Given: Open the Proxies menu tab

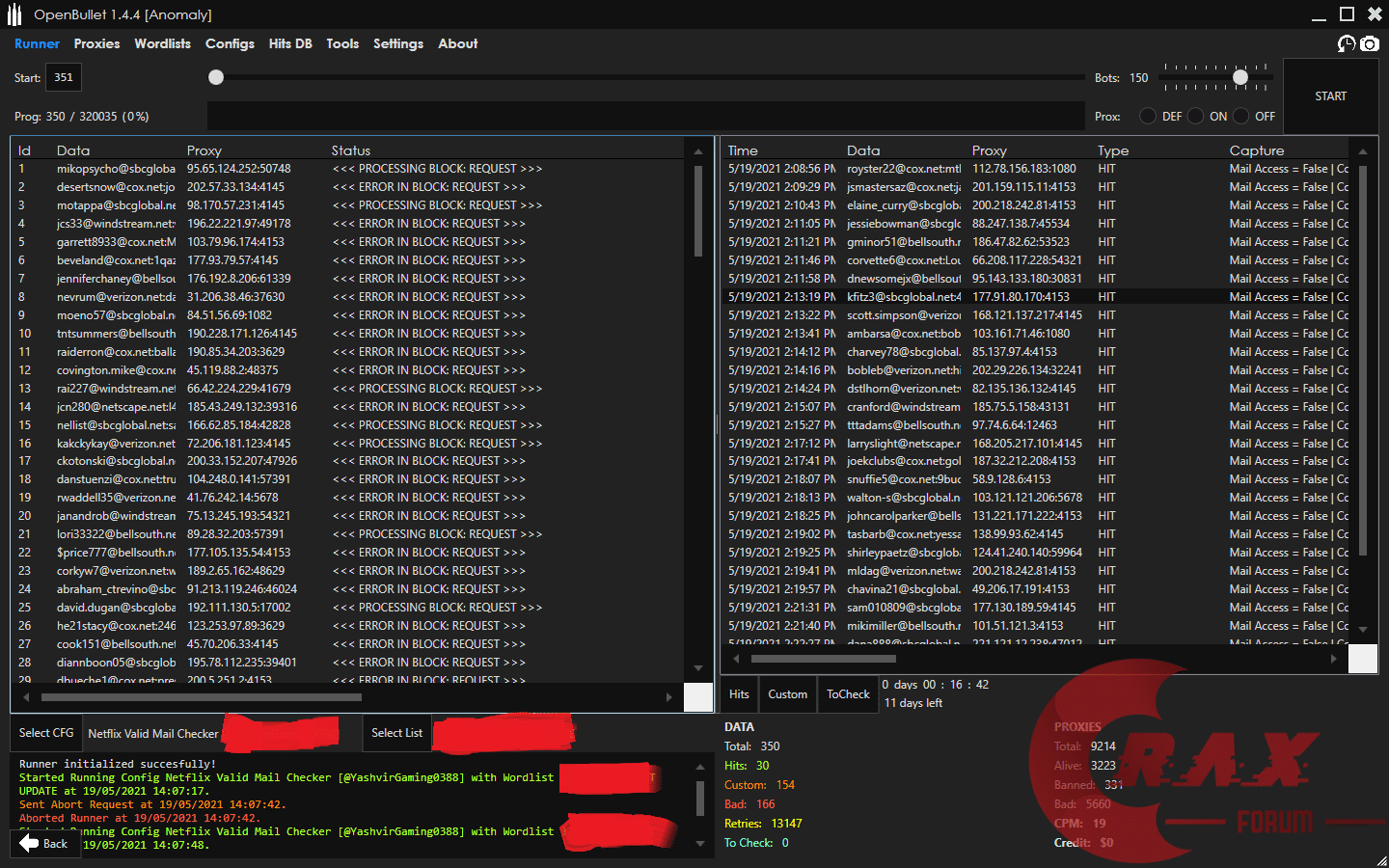Looking at the screenshot, I should click(96, 43).
